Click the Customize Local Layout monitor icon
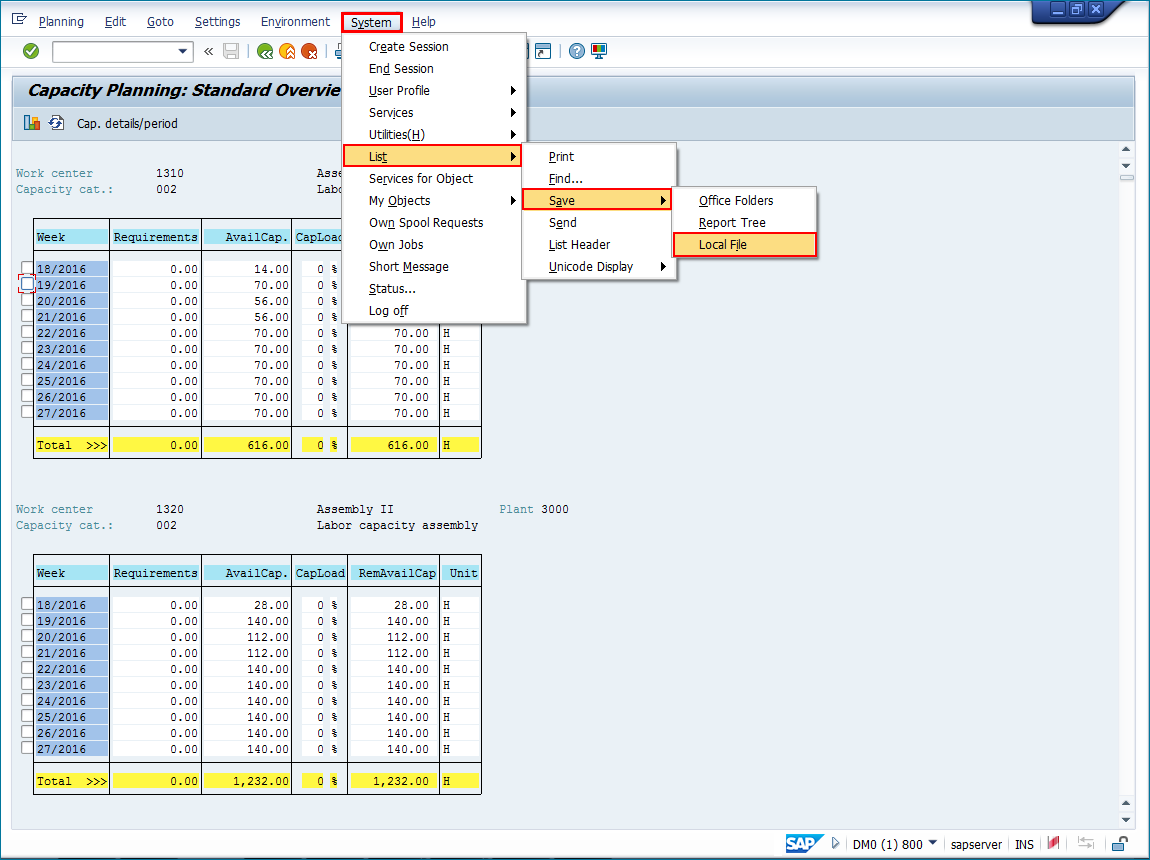This screenshot has height=860, width=1150. (599, 51)
